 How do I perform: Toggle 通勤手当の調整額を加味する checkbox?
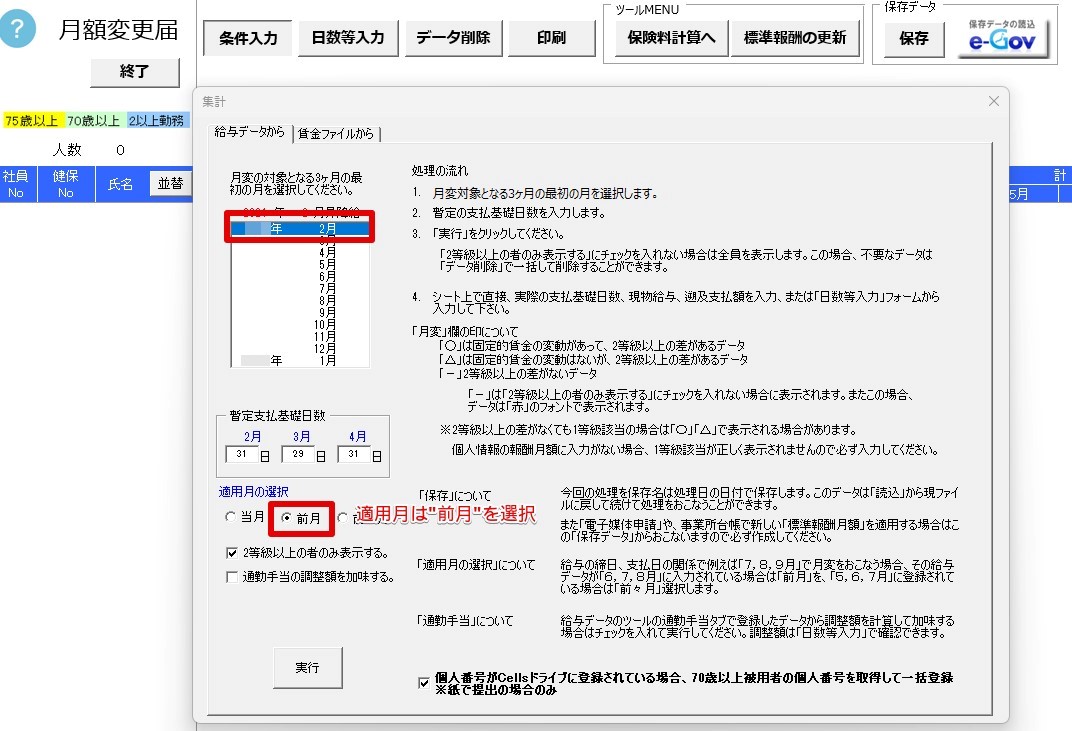(232, 577)
